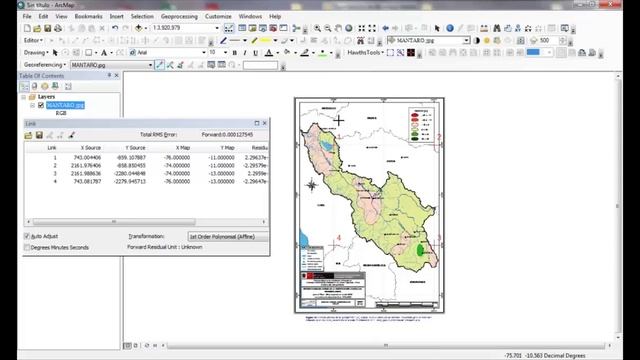Collapse the Layers group in Table Of Contents

[x=24, y=97]
